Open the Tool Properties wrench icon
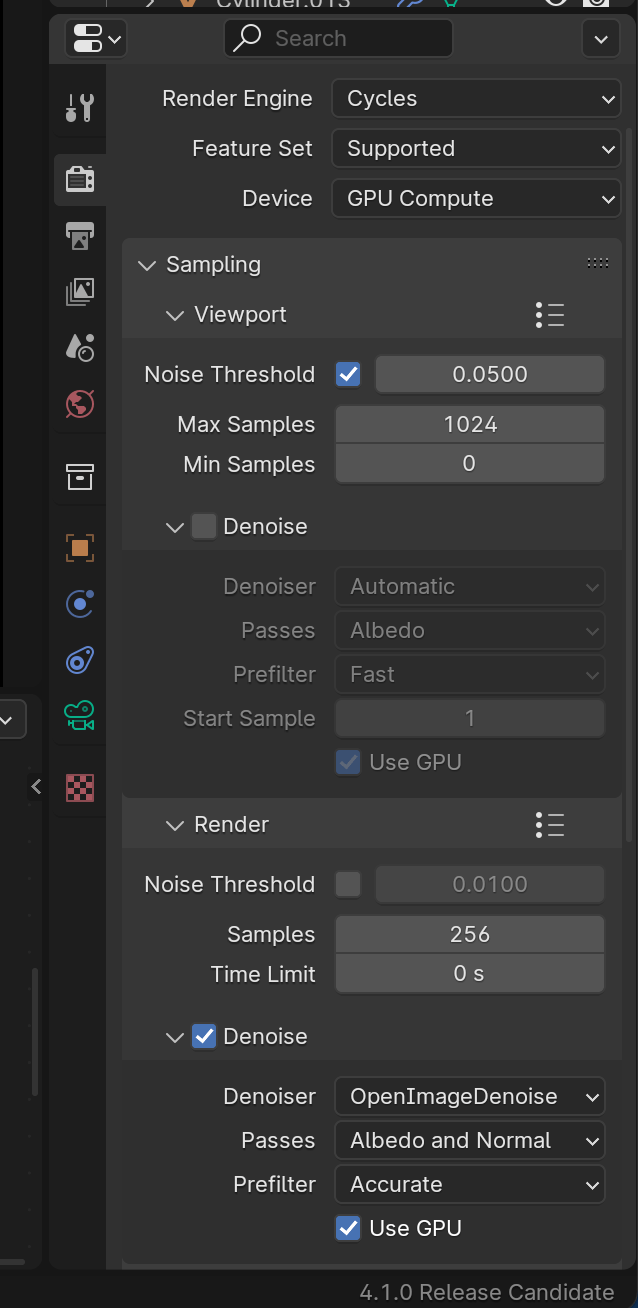638x1308 pixels. (78, 106)
